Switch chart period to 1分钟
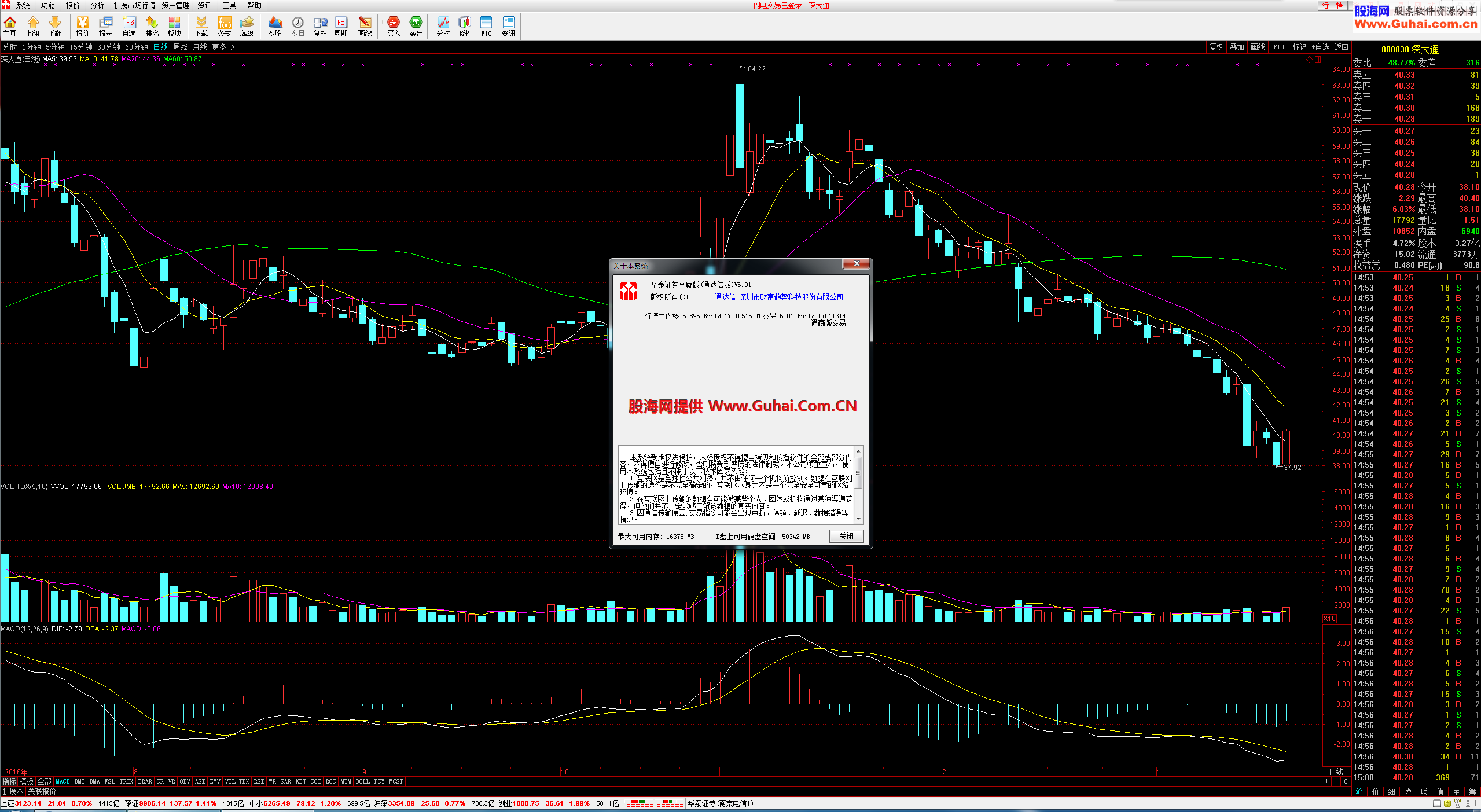 32,47
